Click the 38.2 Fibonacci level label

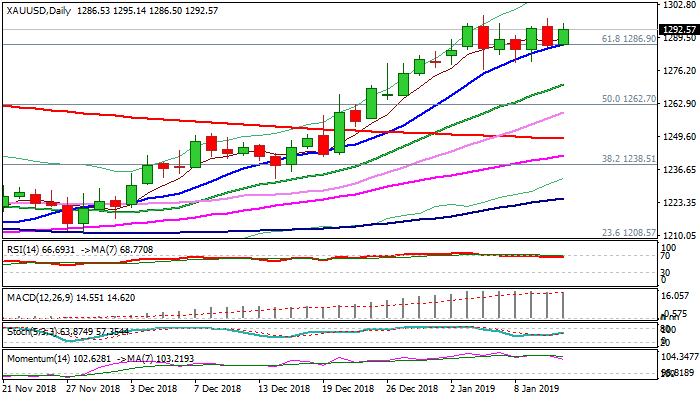point(627,158)
